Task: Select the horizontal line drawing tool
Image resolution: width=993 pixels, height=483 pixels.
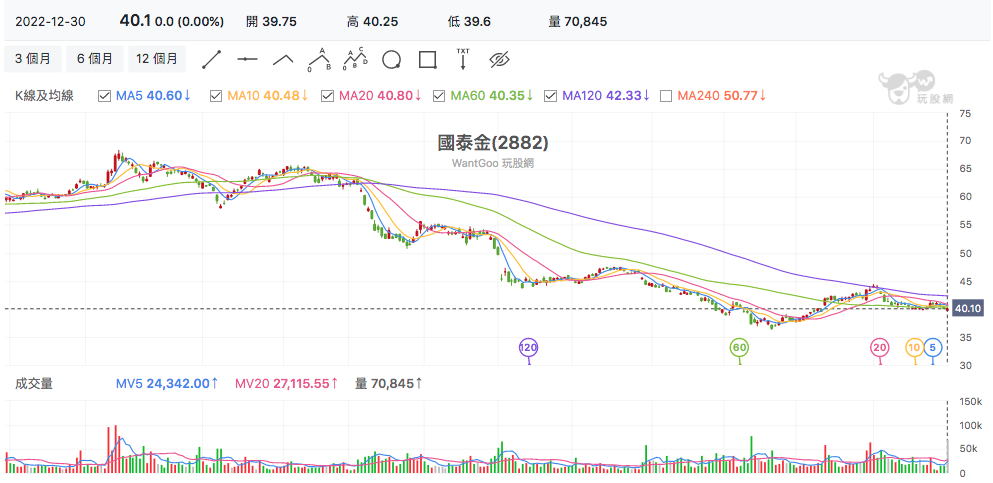Action: (x=248, y=60)
